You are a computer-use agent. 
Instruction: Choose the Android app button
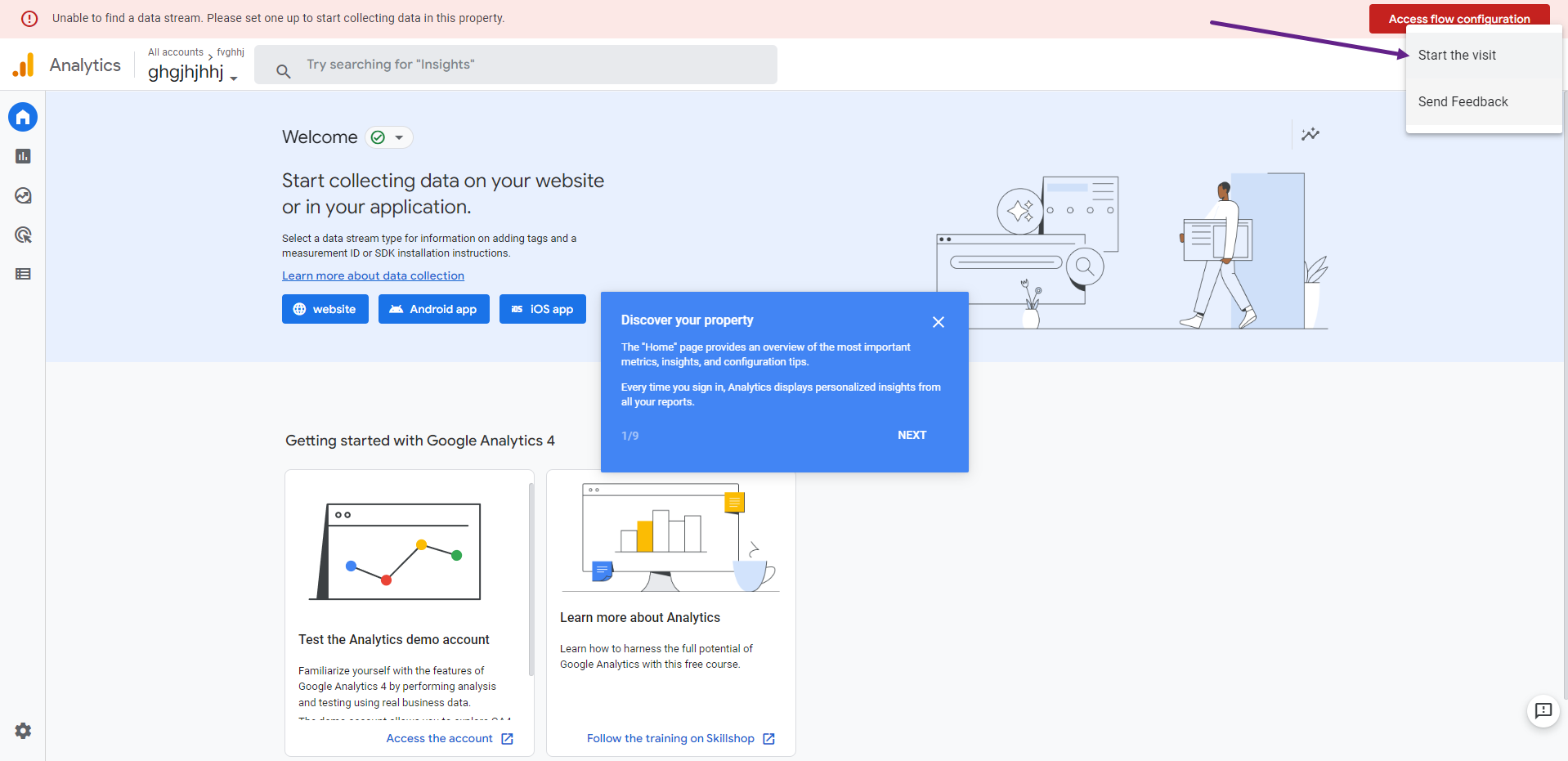point(434,309)
